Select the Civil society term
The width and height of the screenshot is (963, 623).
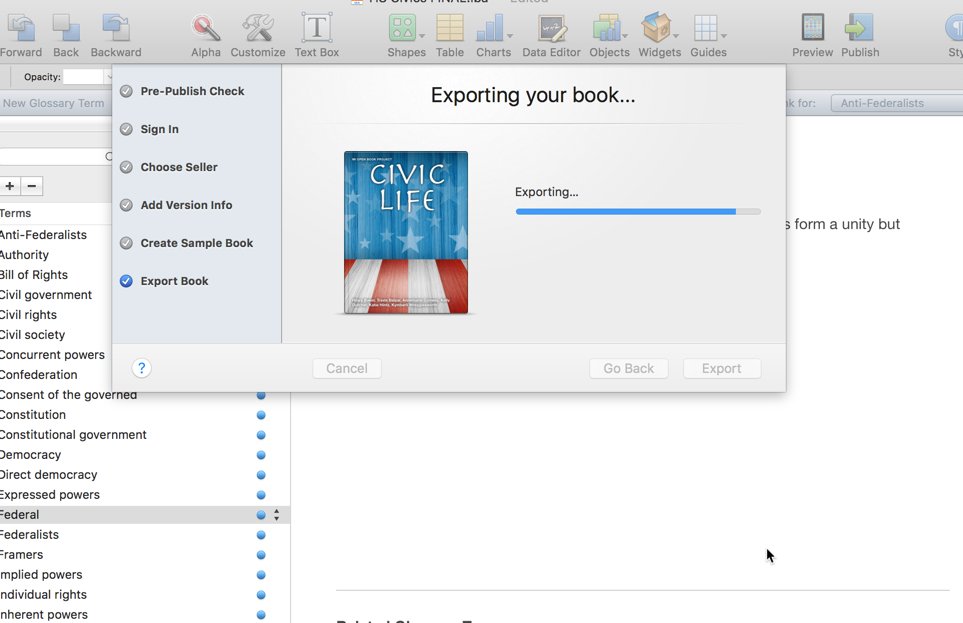(33, 335)
